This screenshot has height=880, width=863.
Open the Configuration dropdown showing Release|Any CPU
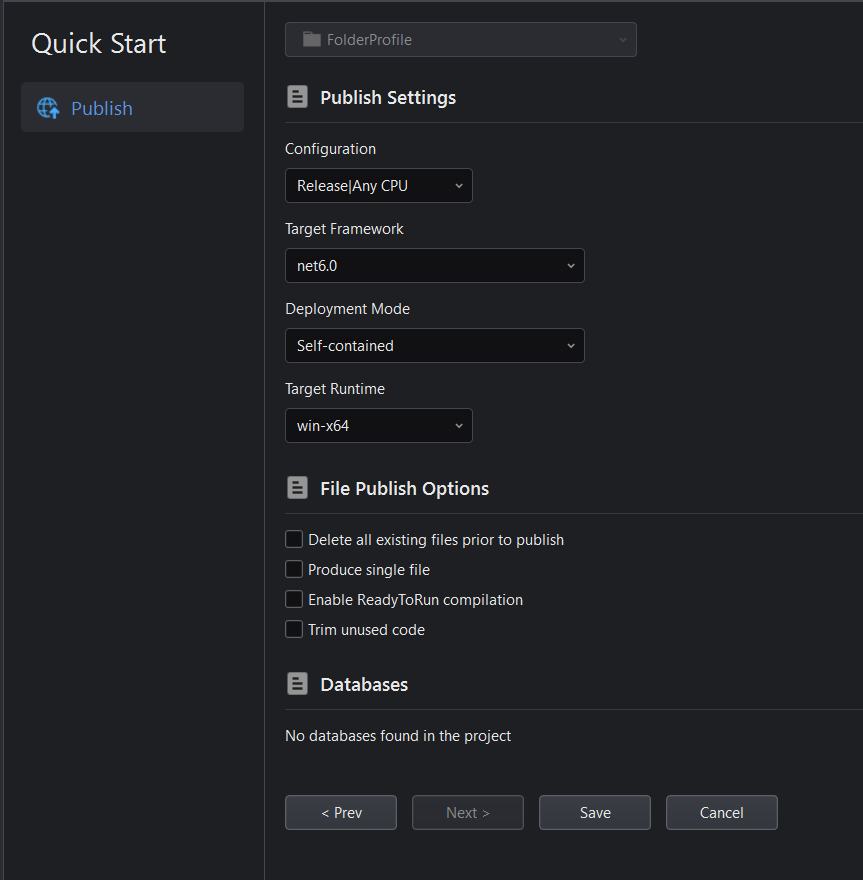pyautogui.click(x=378, y=186)
